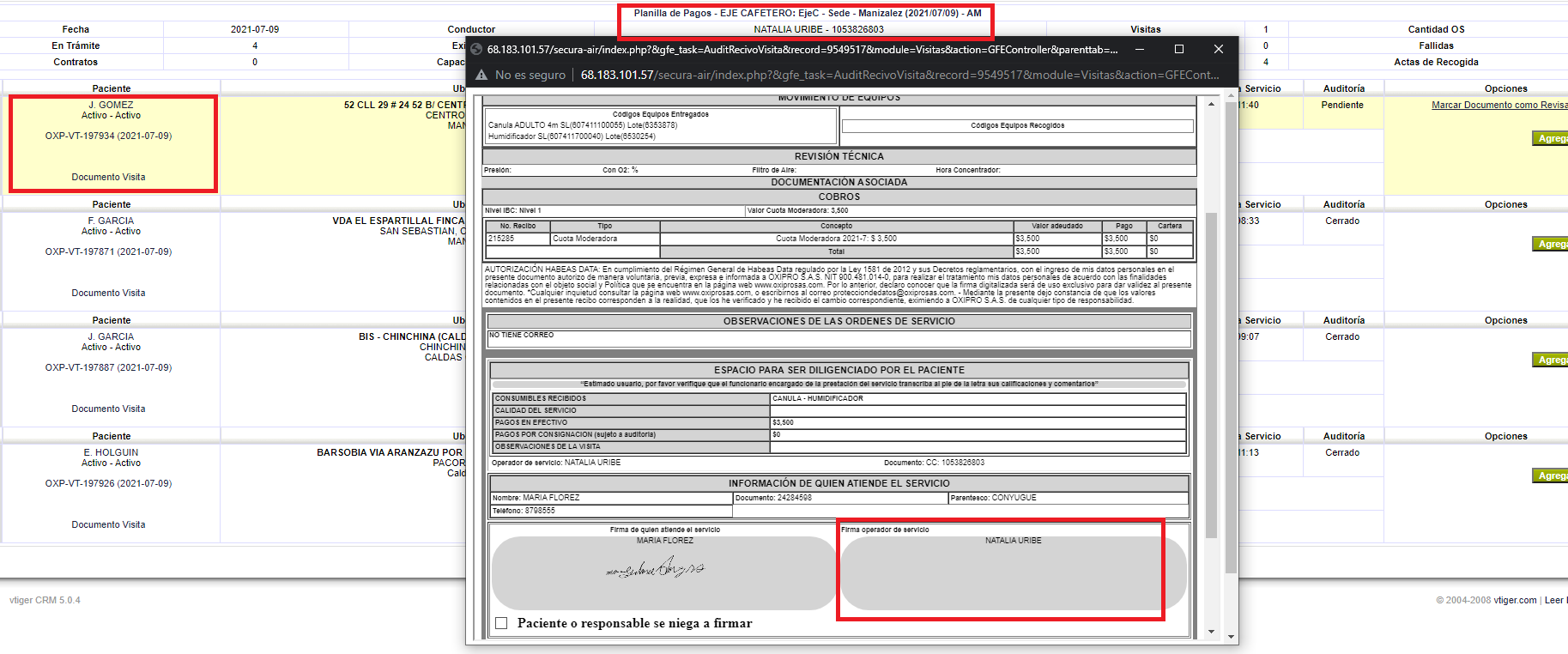Image resolution: width=1568 pixels, height=654 pixels.
Task: Click the 'No es seguro' label in address bar
Action: (x=530, y=75)
